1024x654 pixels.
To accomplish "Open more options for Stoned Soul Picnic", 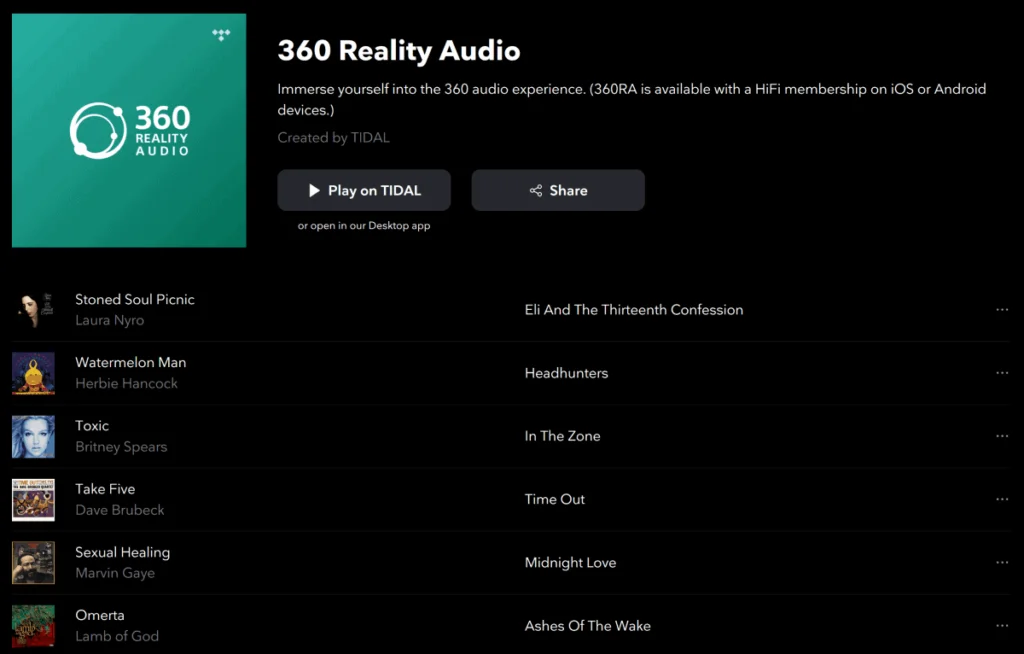I will pyautogui.click(x=1002, y=310).
